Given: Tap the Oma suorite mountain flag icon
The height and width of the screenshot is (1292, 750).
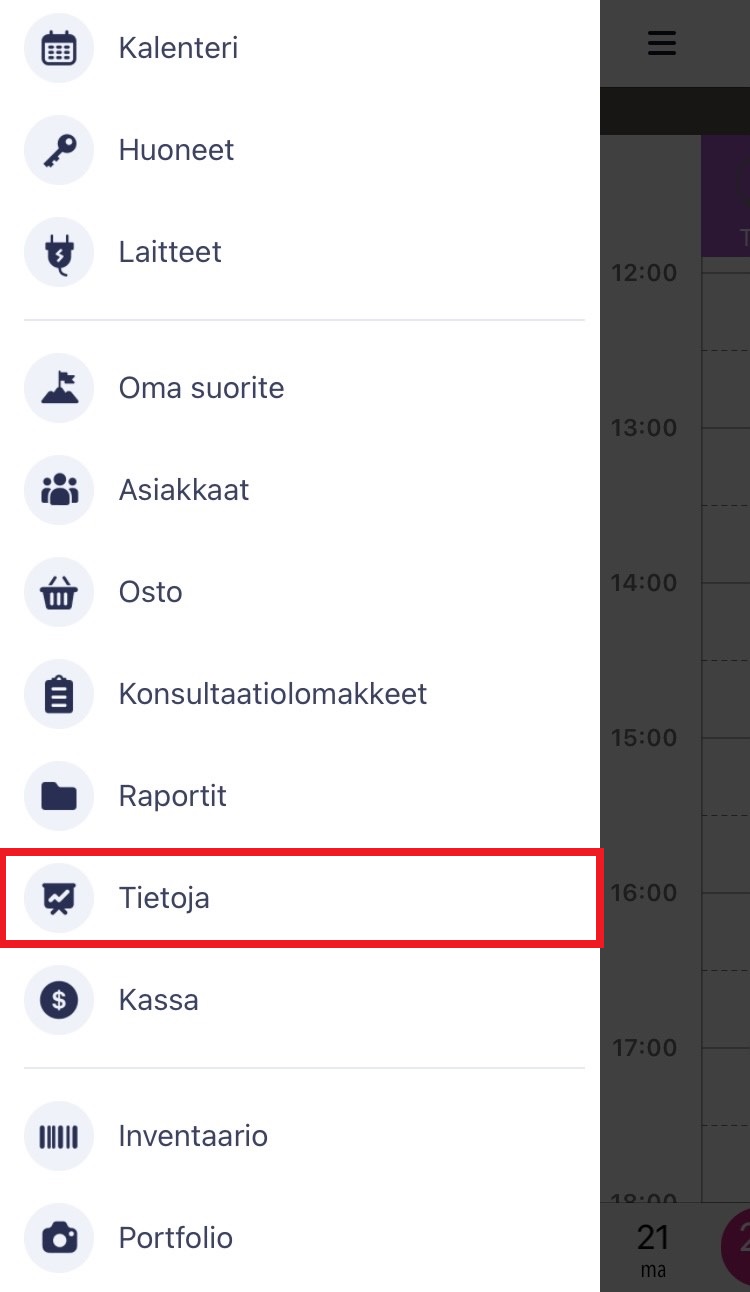Looking at the screenshot, I should click(59, 388).
